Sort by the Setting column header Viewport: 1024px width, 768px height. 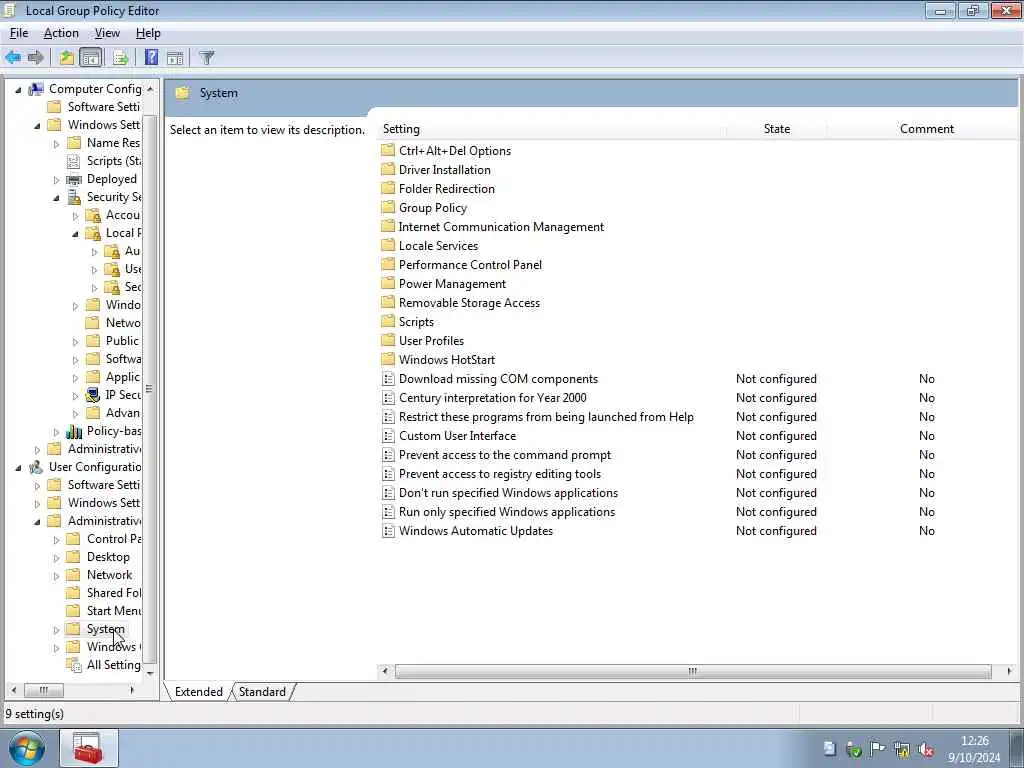coord(552,129)
